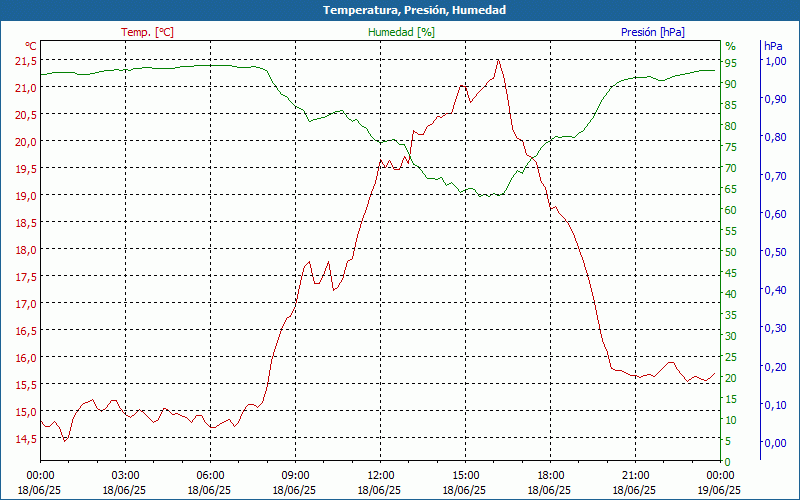Click the '17,5' temperature axis value
The width and height of the screenshot is (800, 500).
coord(27,278)
